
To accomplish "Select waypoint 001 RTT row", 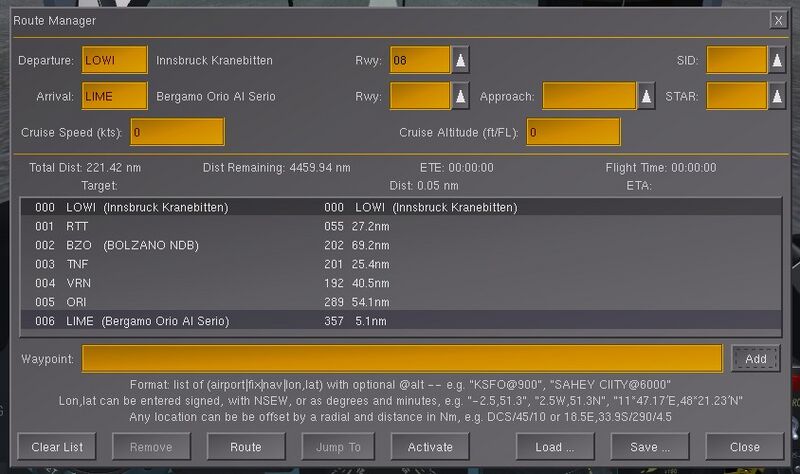I will tap(401, 226).
